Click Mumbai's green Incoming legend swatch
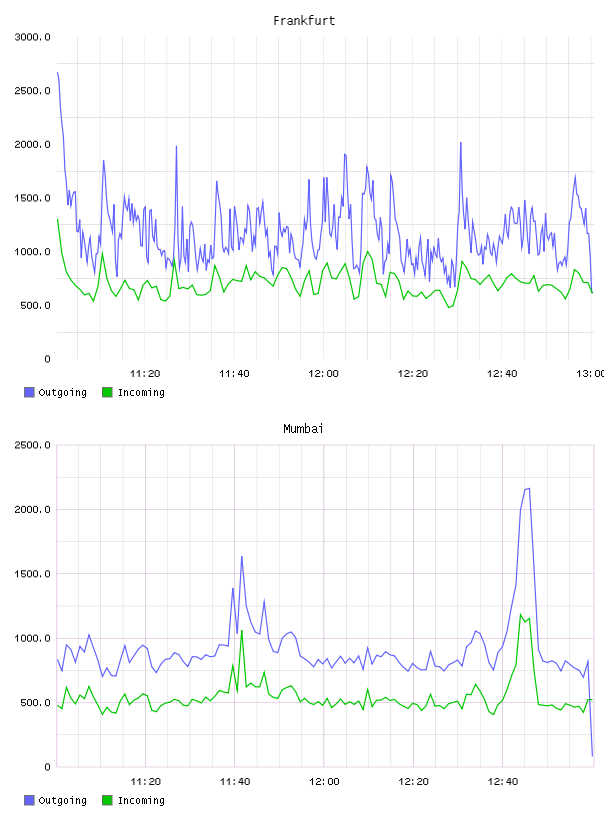 coord(107,800)
